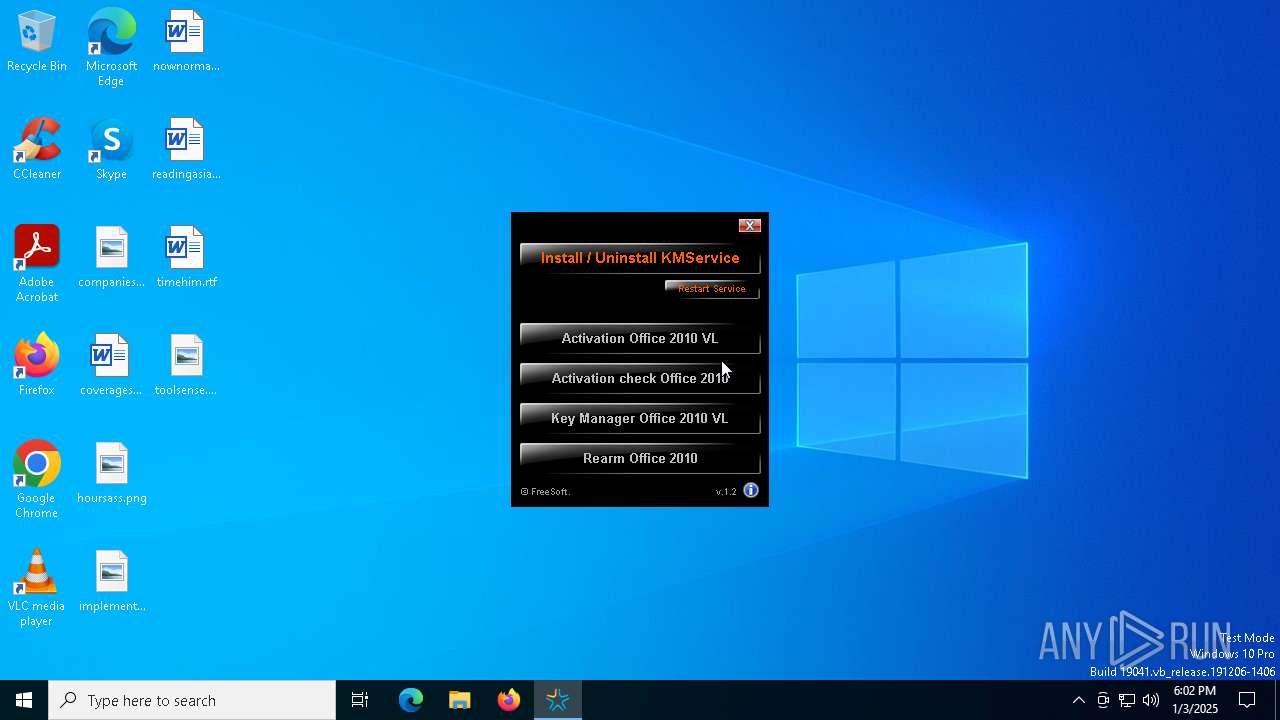Close the Office 2010 activator window

point(750,226)
